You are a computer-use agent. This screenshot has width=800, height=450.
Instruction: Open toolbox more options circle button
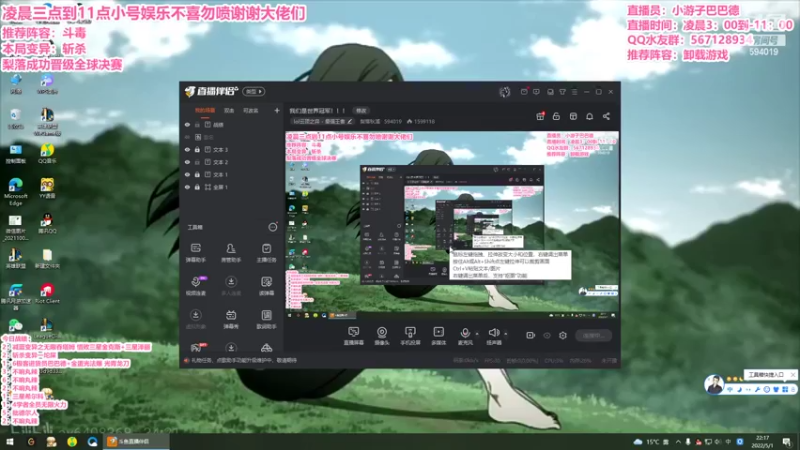(x=273, y=227)
